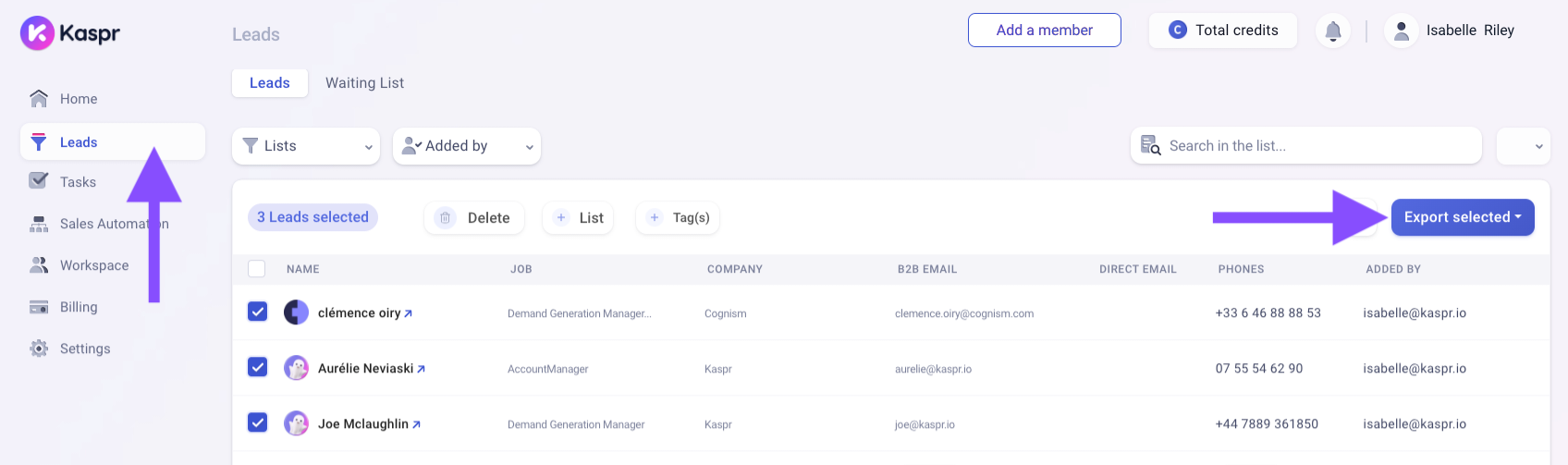
Task: Click the JOB column header
Action: coord(521,269)
